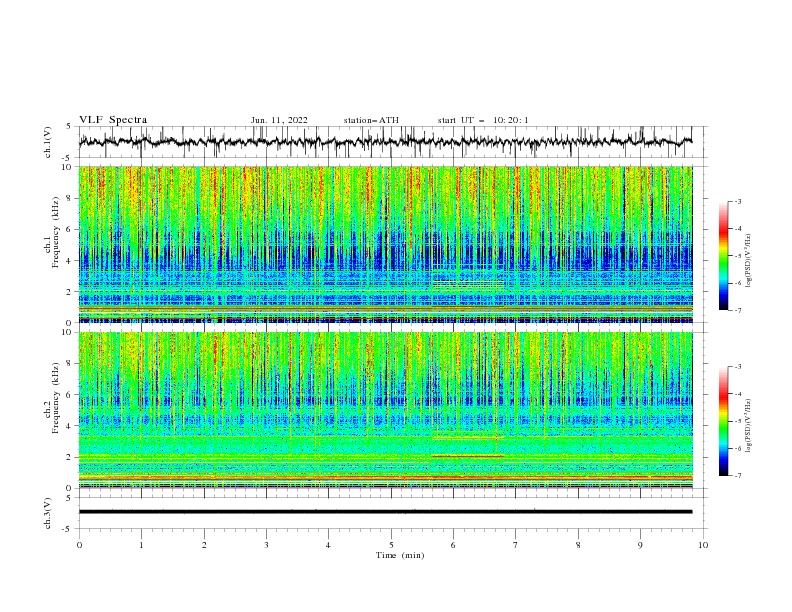The image size is (792, 612).
Task: Select lower color bar label "log(PSD)(V²/Hz)"
Action: (748, 426)
